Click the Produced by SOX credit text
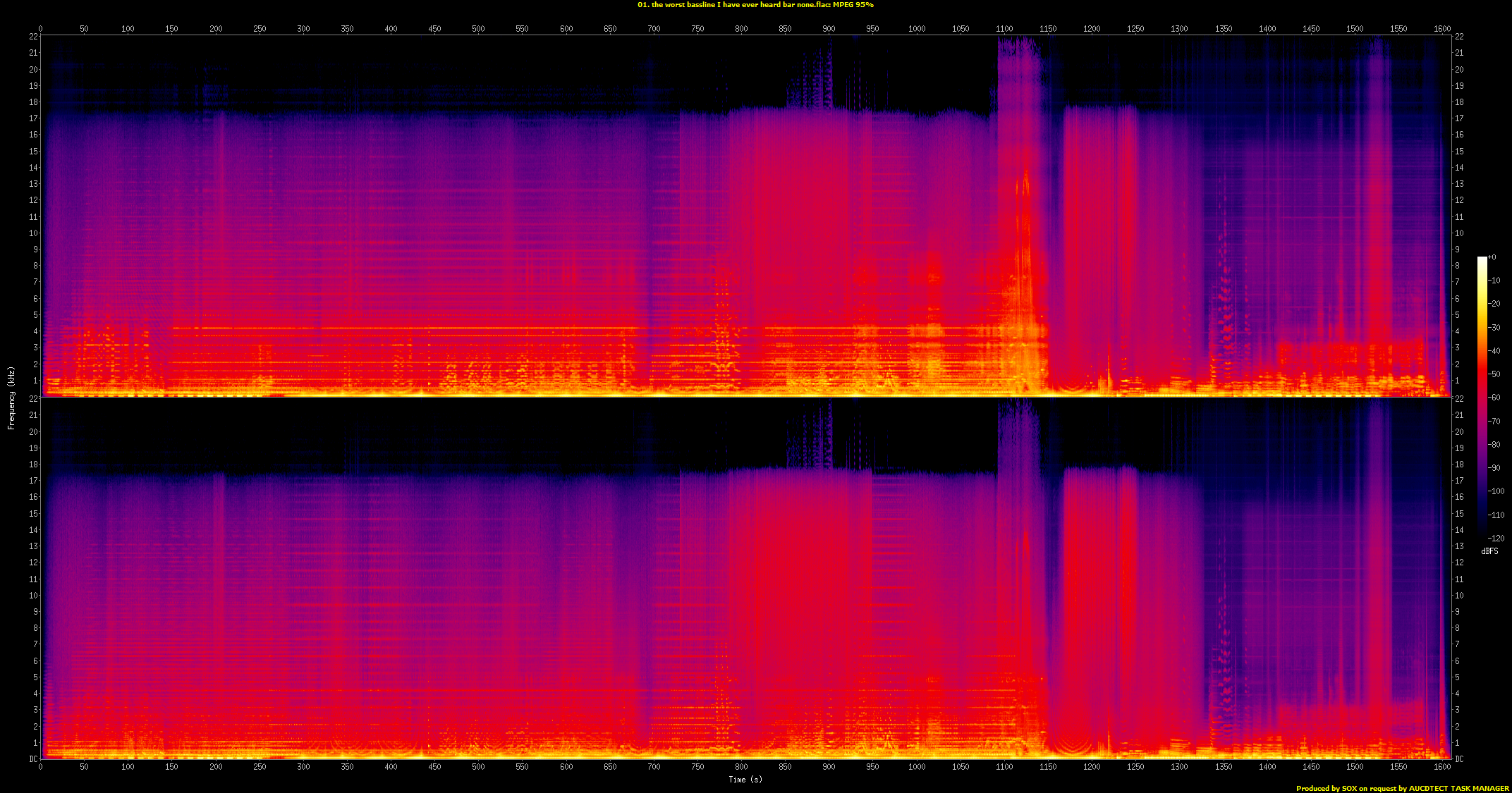1512x793 pixels. coord(1402,788)
